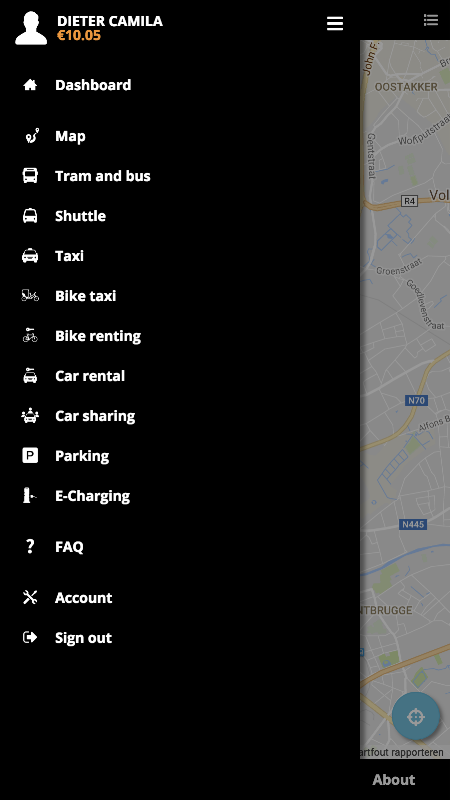Choose the Taxi cab icon
The width and height of the screenshot is (450, 800).
click(x=30, y=256)
